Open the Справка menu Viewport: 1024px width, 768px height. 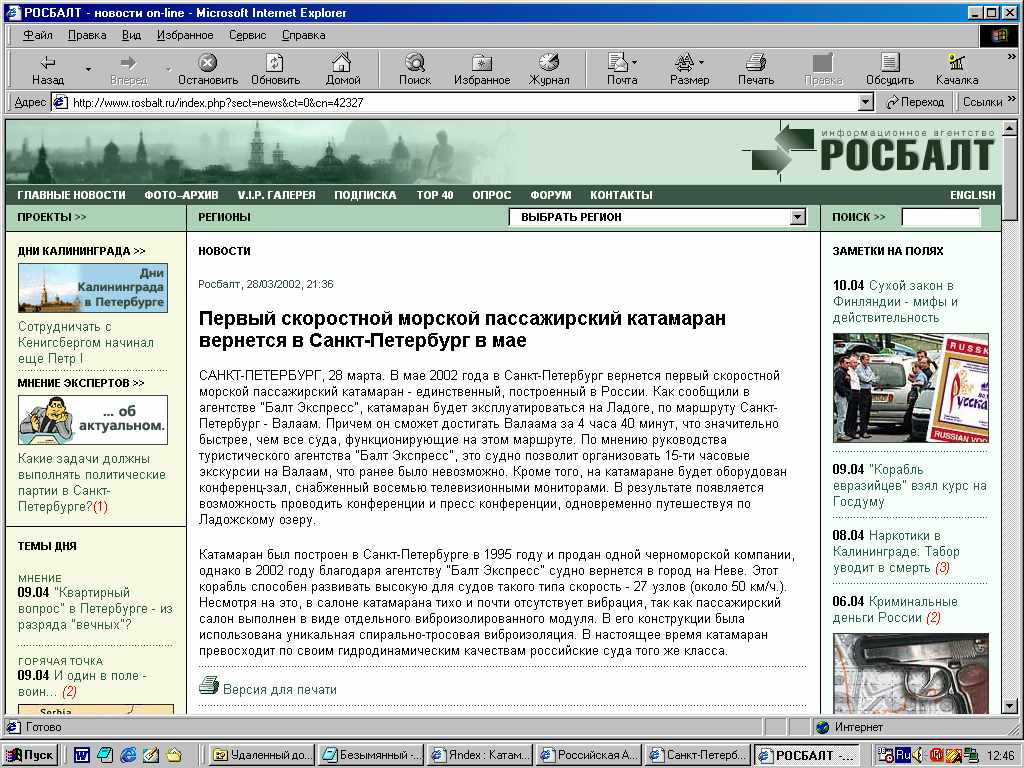click(304, 35)
